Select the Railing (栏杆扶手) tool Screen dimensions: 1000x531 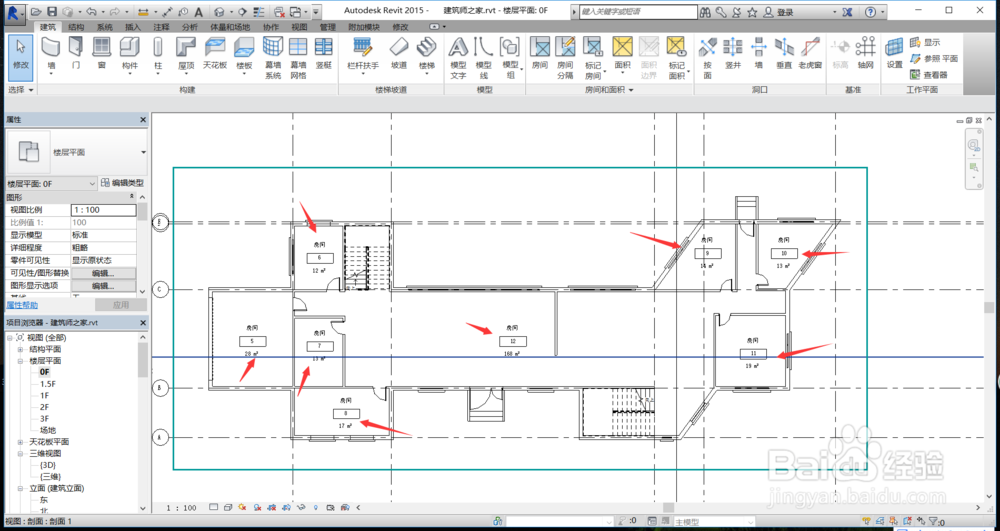[x=363, y=54]
